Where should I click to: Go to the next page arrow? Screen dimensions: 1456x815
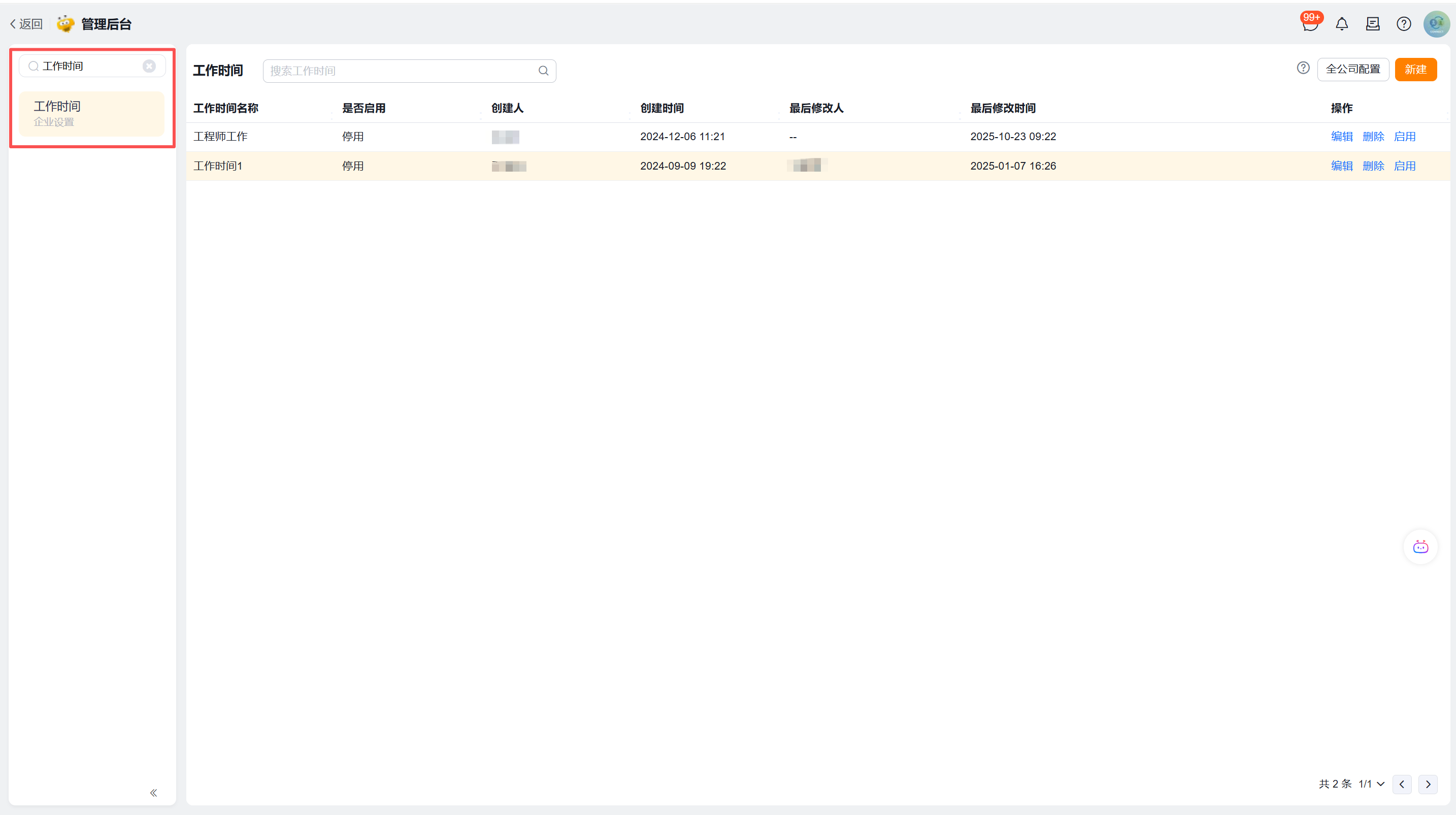coord(1428,784)
